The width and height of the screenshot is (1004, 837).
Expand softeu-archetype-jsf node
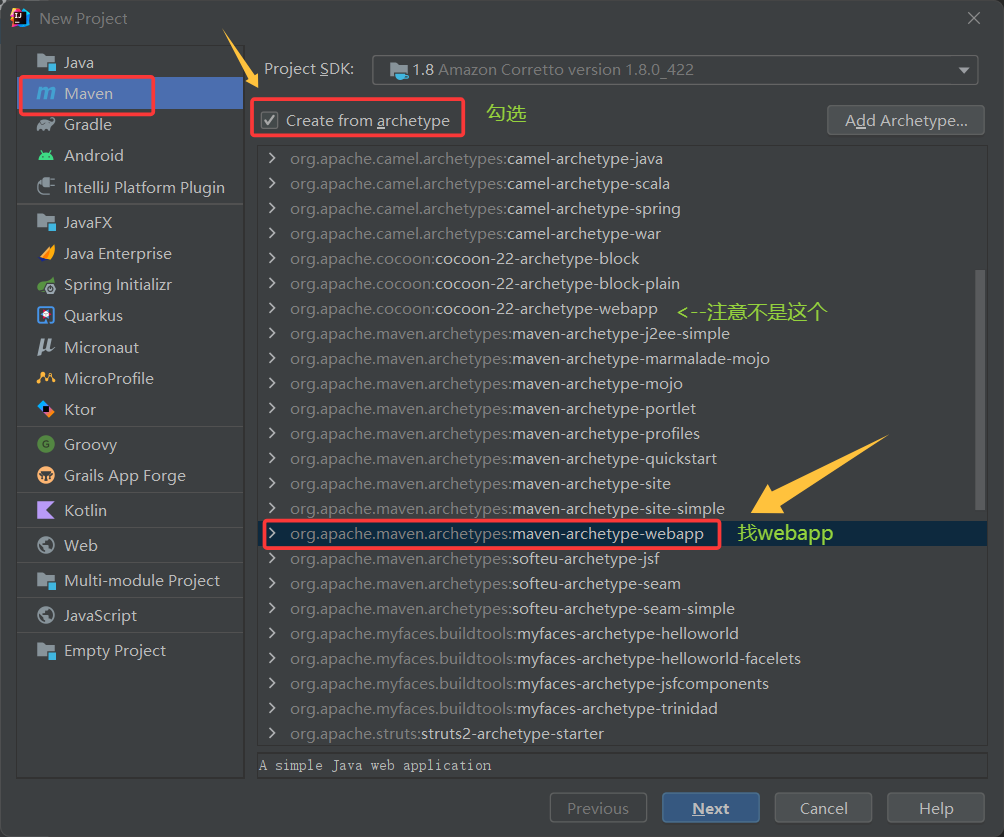point(272,558)
